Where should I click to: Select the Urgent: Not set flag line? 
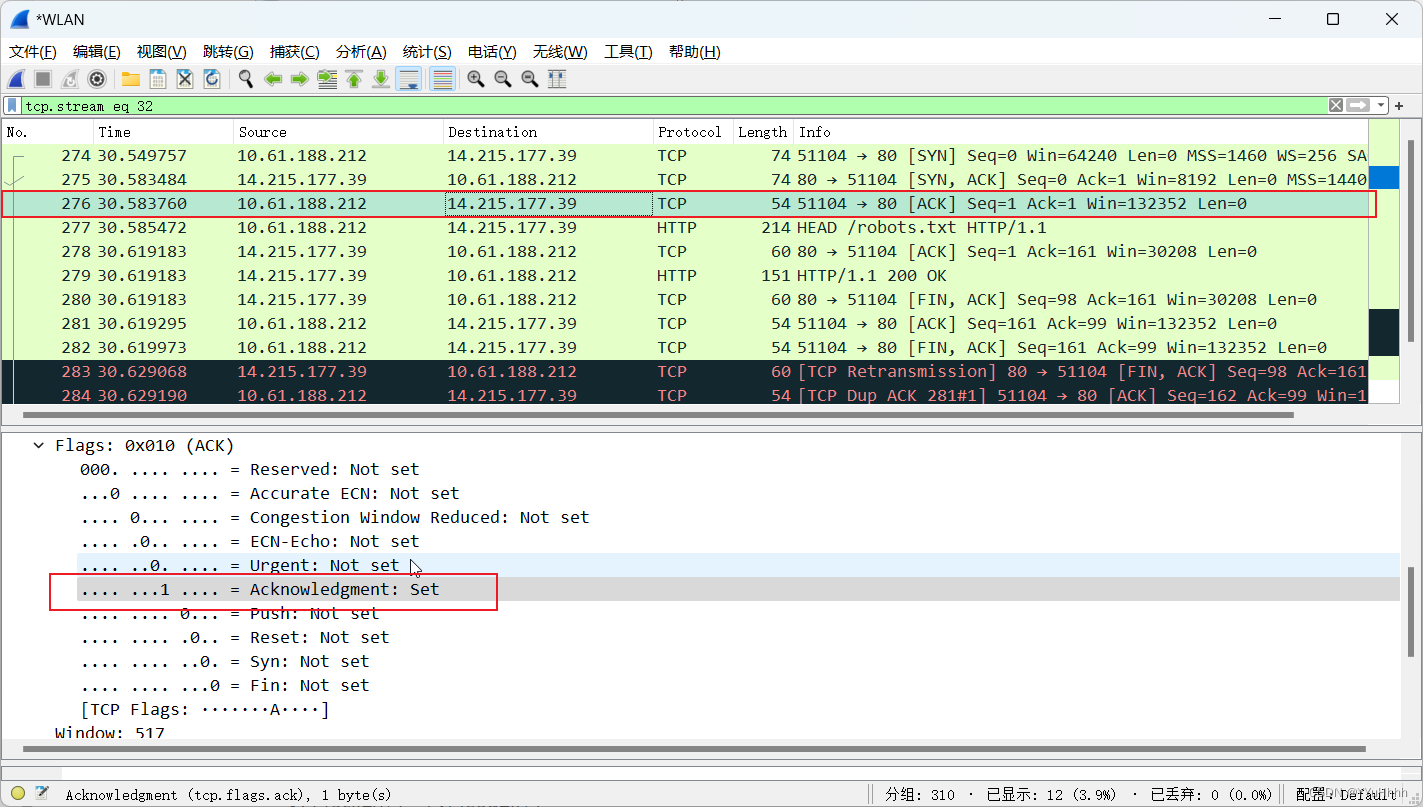738,565
